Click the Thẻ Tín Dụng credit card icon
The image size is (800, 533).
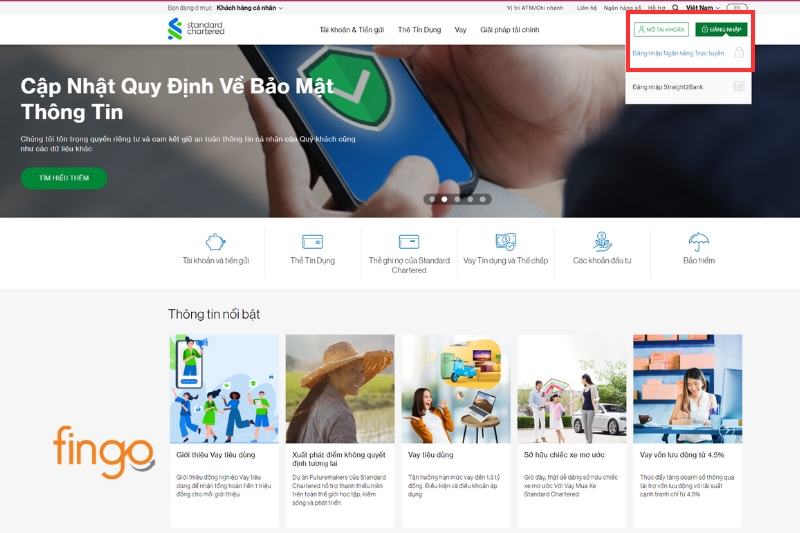click(x=312, y=241)
